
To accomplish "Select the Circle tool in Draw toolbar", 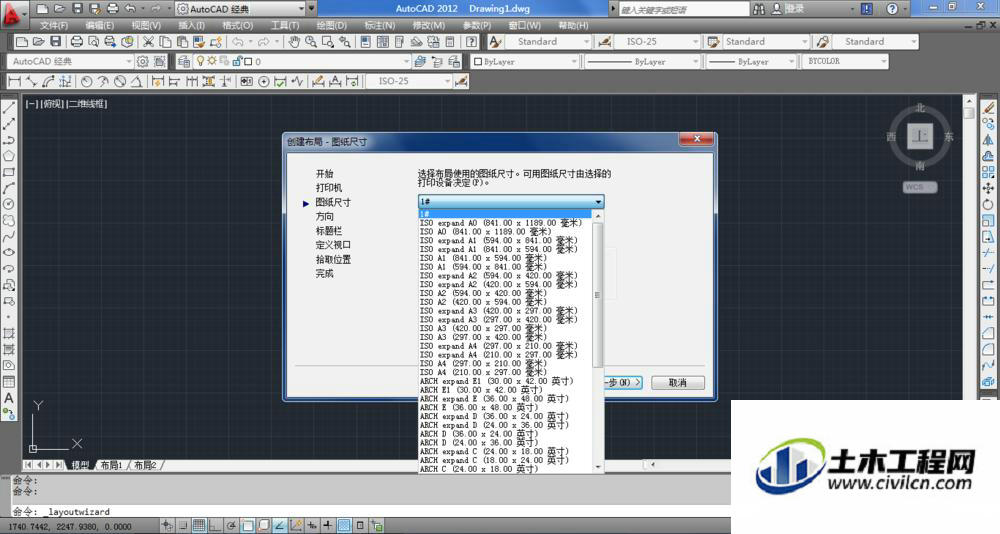I will click(x=9, y=204).
